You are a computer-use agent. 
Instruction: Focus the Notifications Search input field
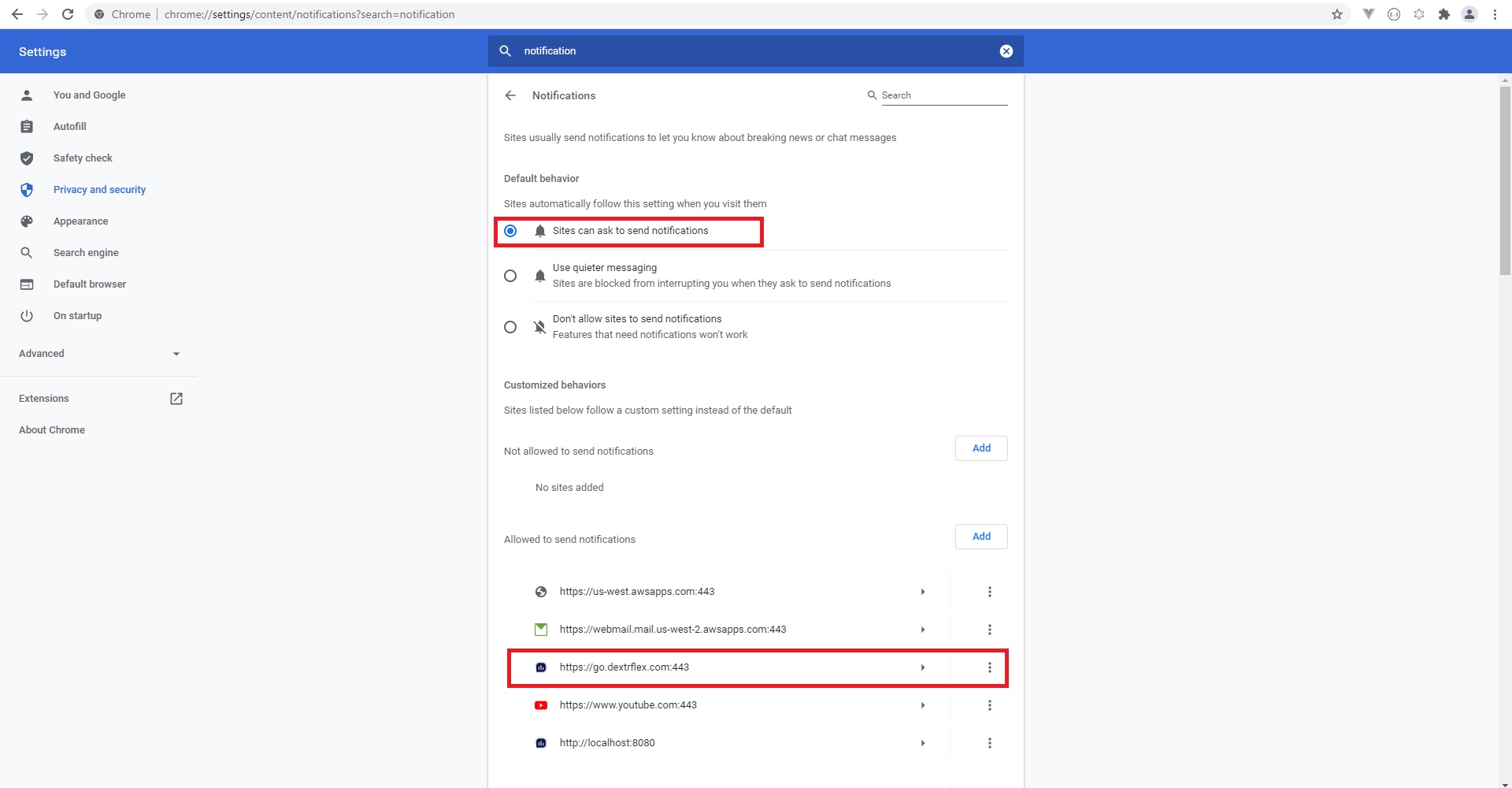(944, 95)
